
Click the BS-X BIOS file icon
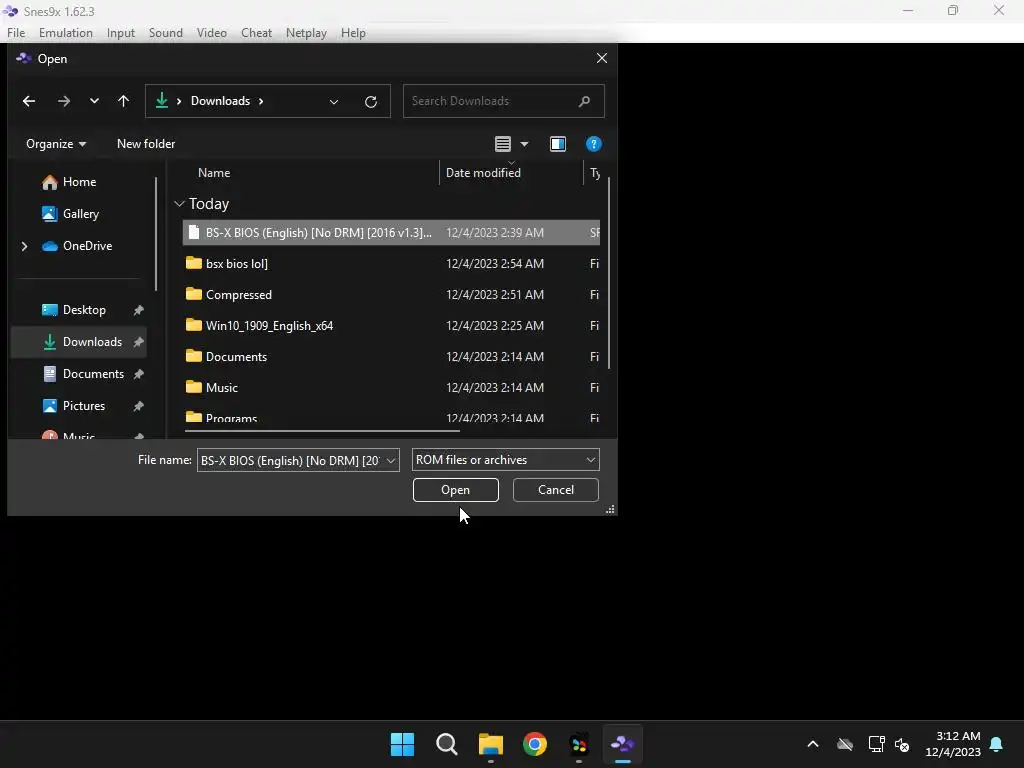193,232
